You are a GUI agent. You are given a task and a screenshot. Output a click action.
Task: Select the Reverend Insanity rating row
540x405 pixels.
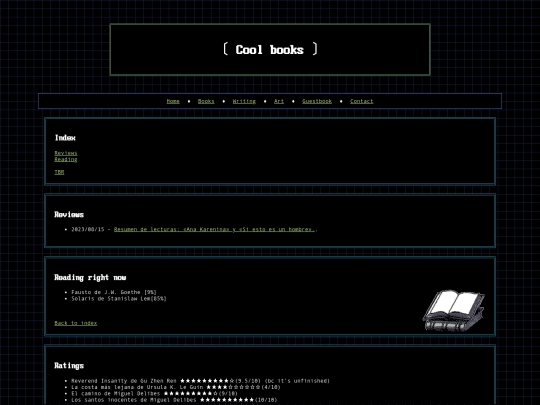(x=200, y=381)
